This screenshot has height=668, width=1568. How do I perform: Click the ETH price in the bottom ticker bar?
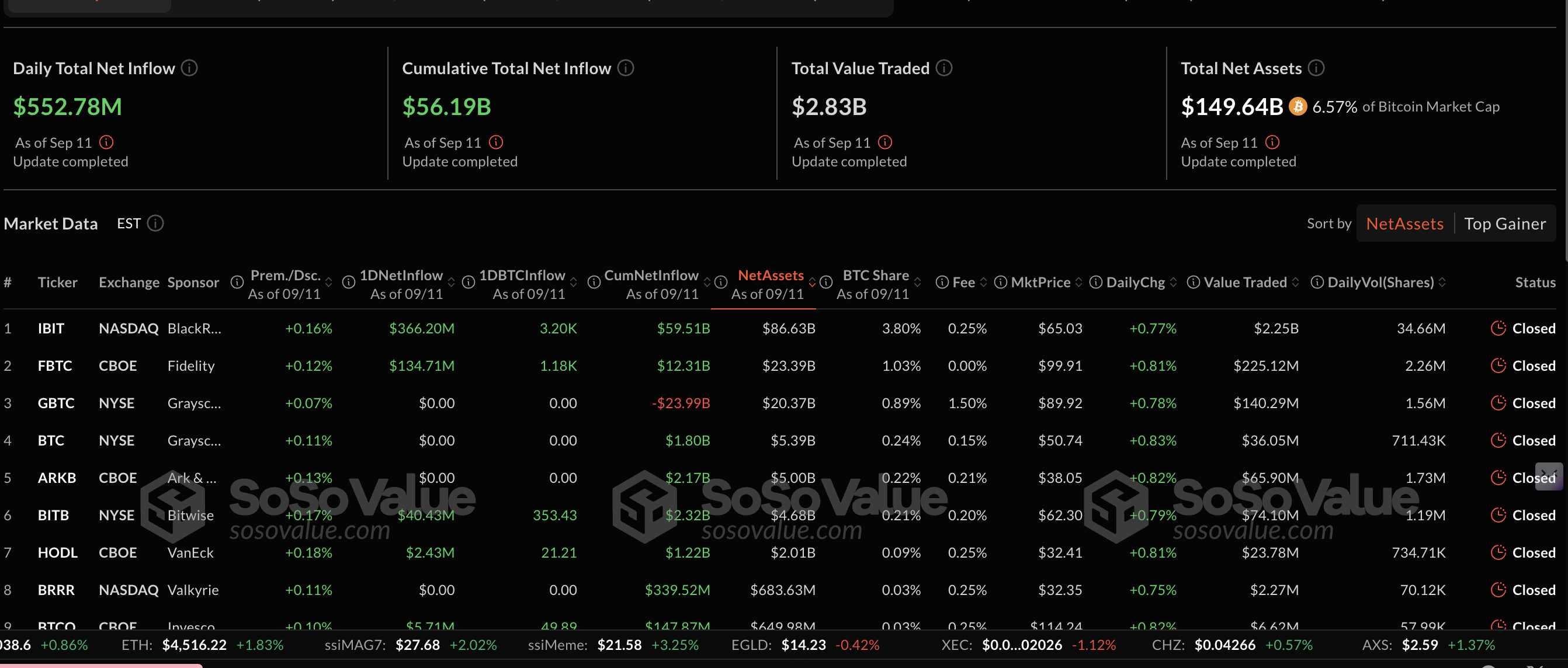pos(193,644)
